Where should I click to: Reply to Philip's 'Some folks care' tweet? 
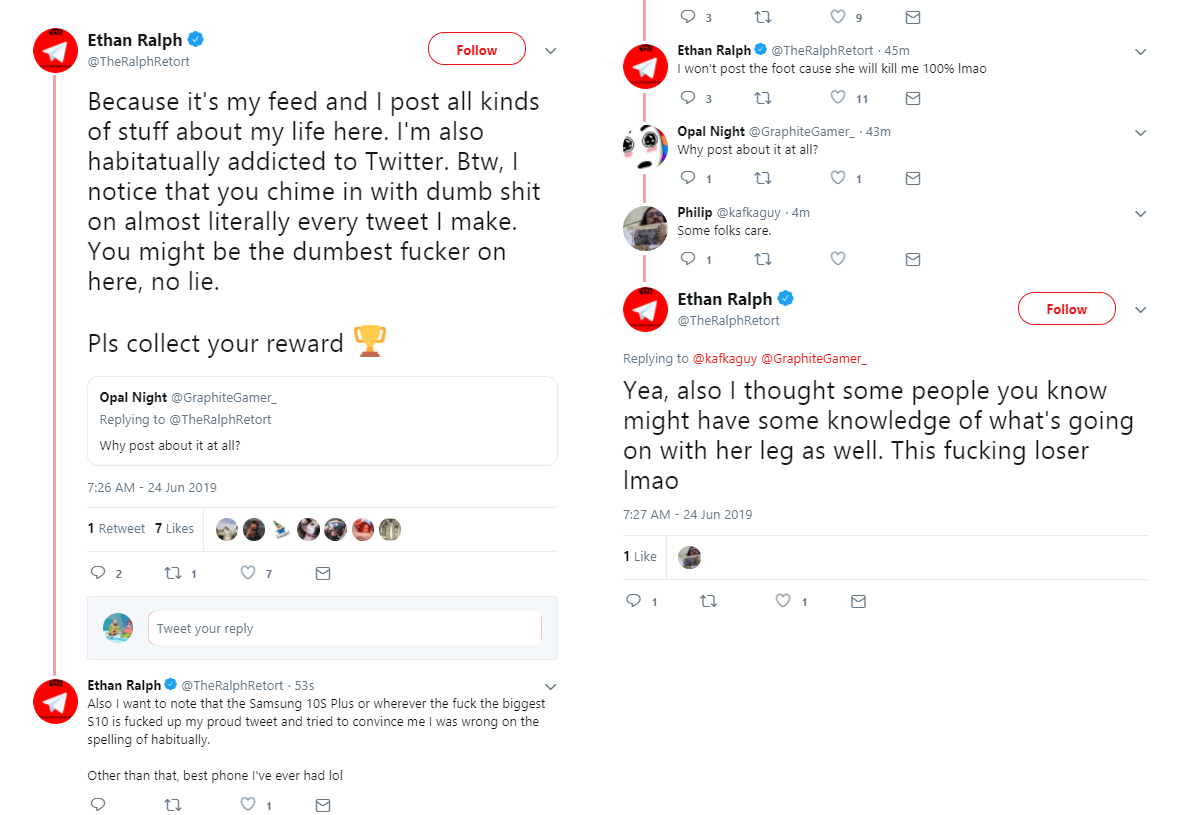(688, 259)
